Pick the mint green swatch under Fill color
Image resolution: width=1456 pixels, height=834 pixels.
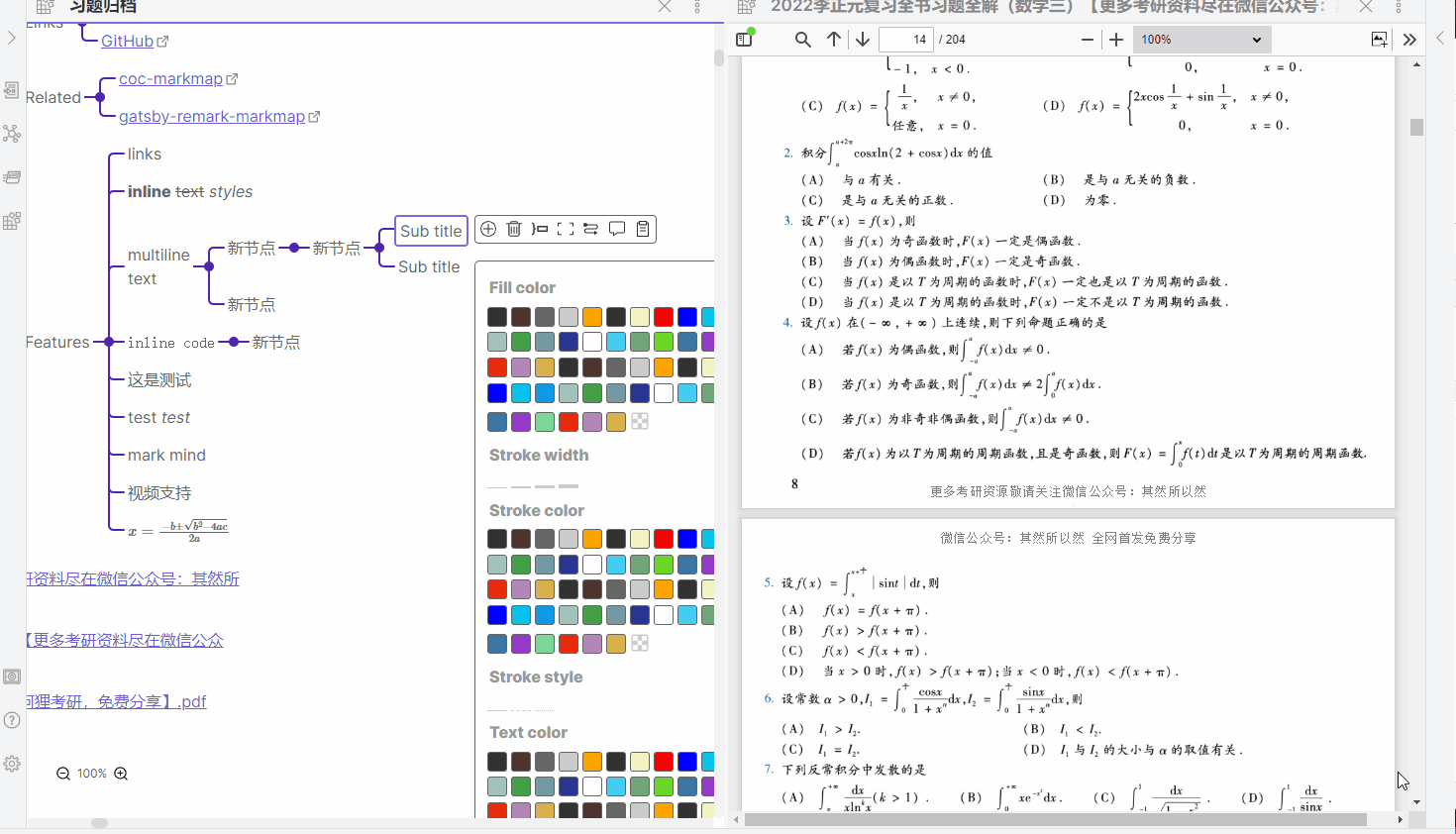(x=545, y=422)
